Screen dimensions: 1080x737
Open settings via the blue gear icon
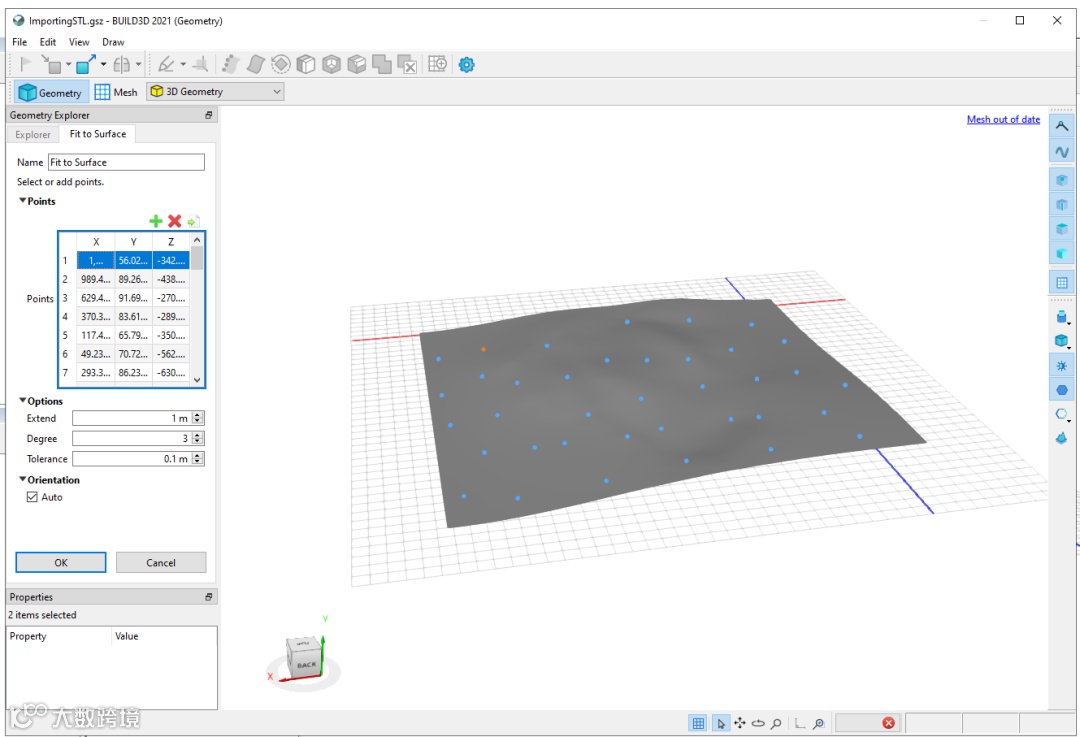466,65
